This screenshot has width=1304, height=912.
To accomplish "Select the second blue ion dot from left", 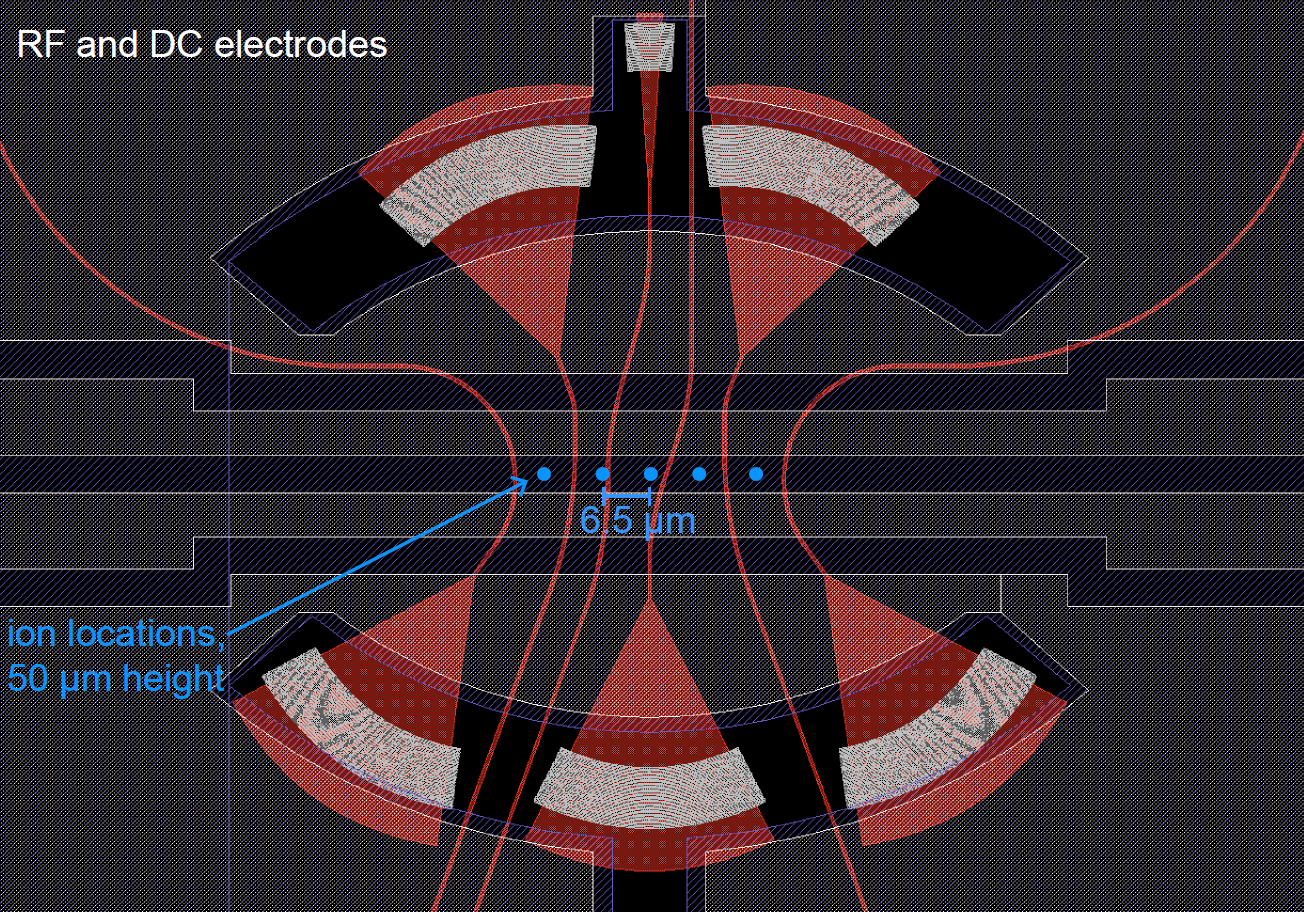I will pyautogui.click(x=603, y=473).
